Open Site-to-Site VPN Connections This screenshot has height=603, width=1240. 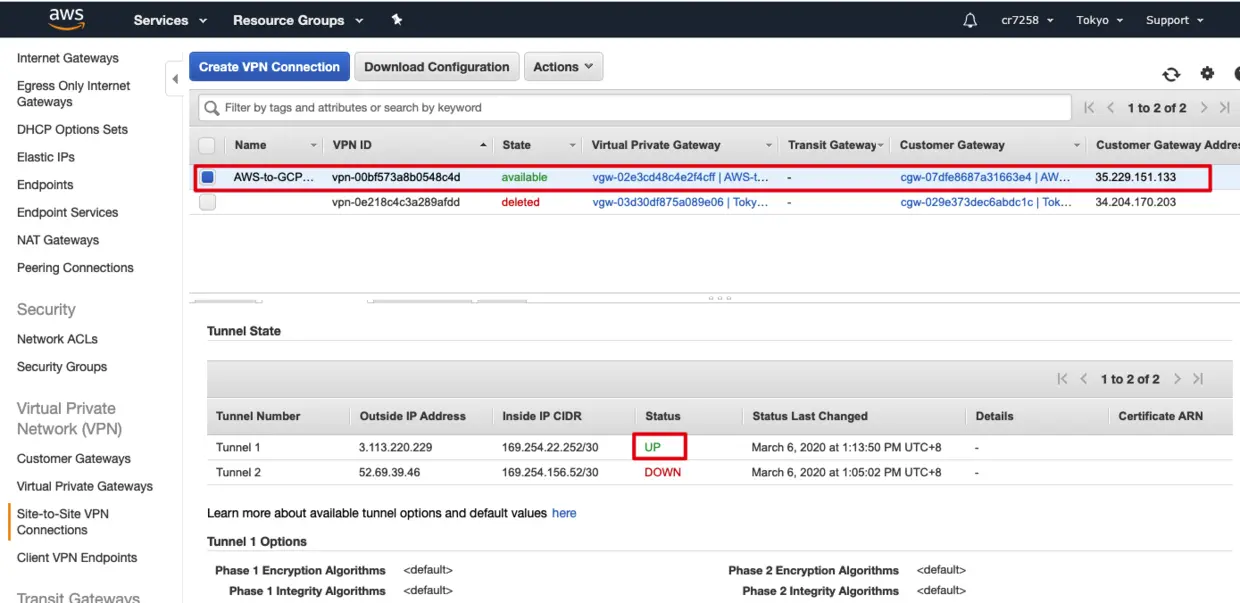click(63, 522)
